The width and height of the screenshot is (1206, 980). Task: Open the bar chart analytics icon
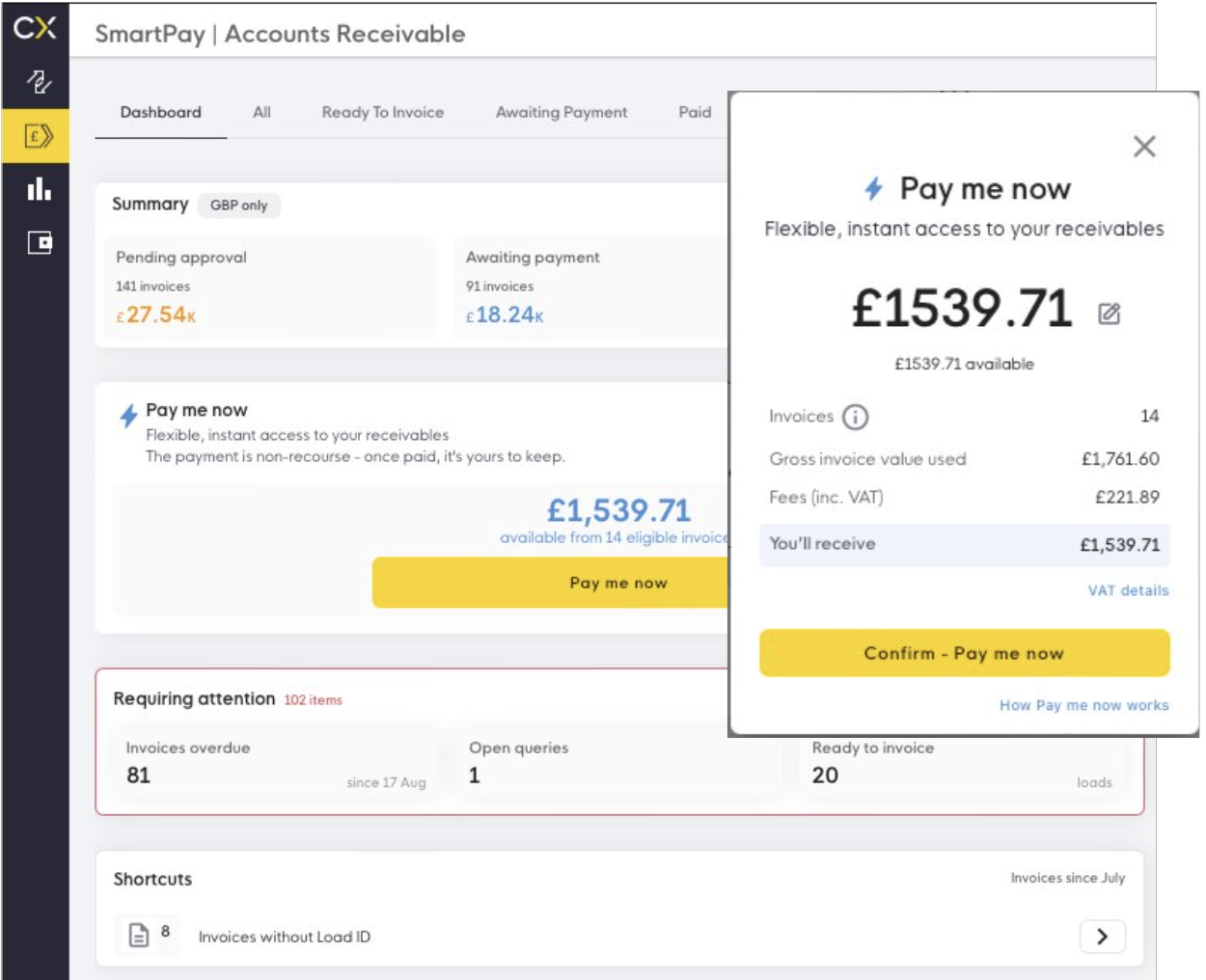pos(39,189)
